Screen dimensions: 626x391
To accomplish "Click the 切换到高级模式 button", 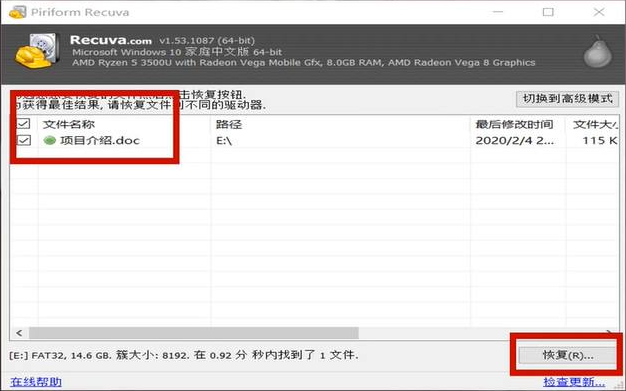I will (567, 99).
